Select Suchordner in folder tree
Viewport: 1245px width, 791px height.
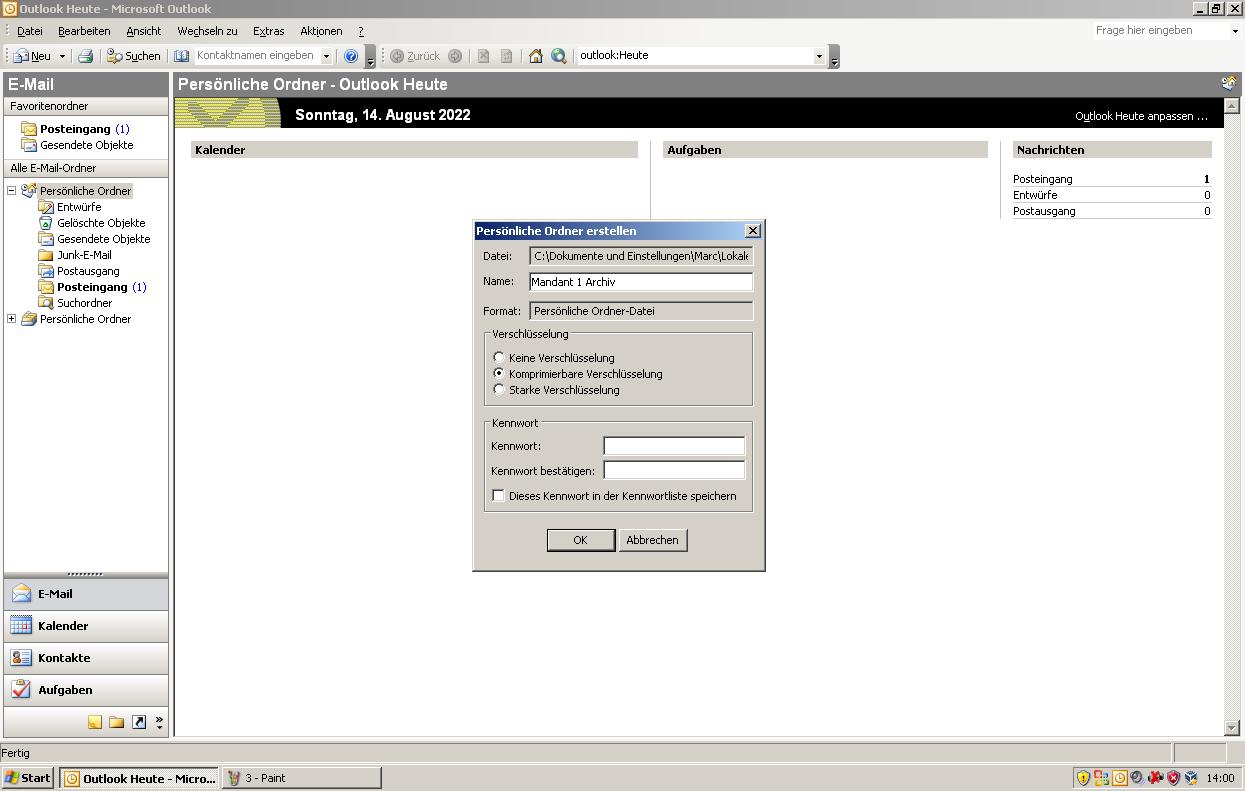(x=84, y=303)
